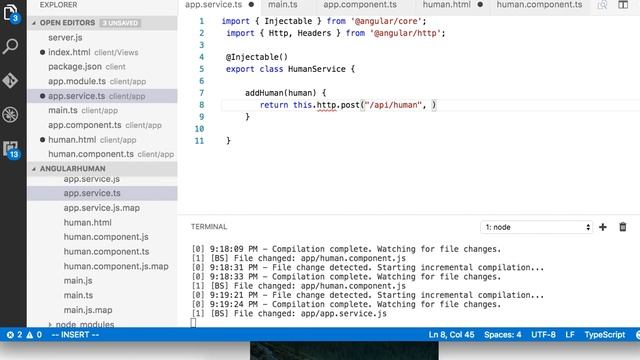
Task: Switch to app.component.ts editor tab
Action: 360,5
